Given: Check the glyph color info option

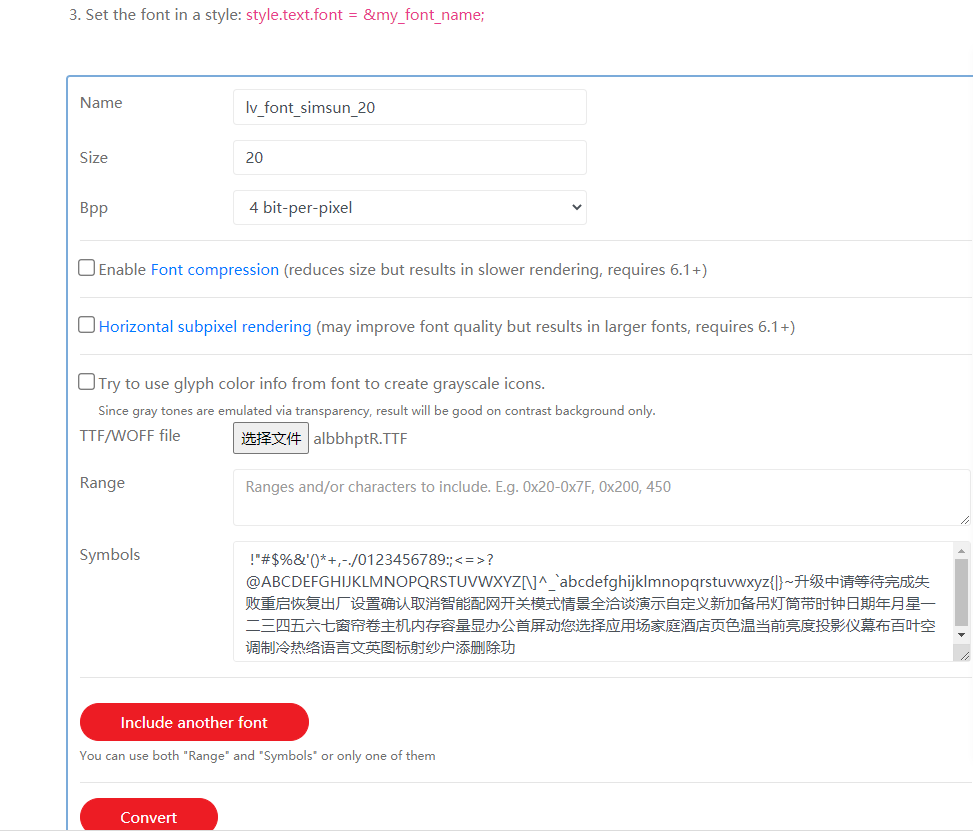Looking at the screenshot, I should (x=87, y=382).
